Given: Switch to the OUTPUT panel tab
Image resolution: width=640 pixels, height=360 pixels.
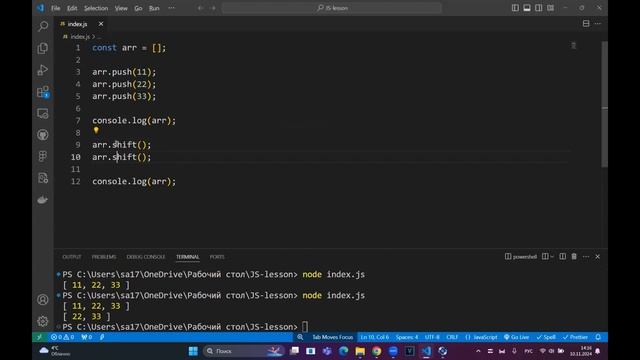Looking at the screenshot, I should (x=71, y=257).
